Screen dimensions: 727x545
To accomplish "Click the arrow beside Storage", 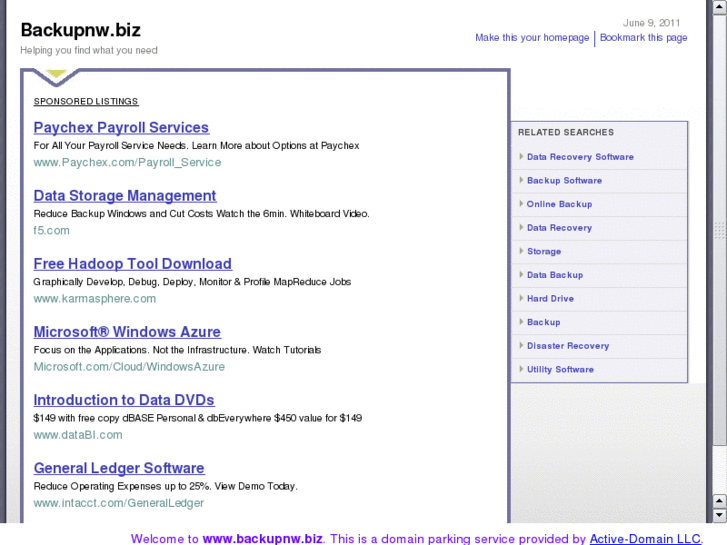I will [x=521, y=251].
